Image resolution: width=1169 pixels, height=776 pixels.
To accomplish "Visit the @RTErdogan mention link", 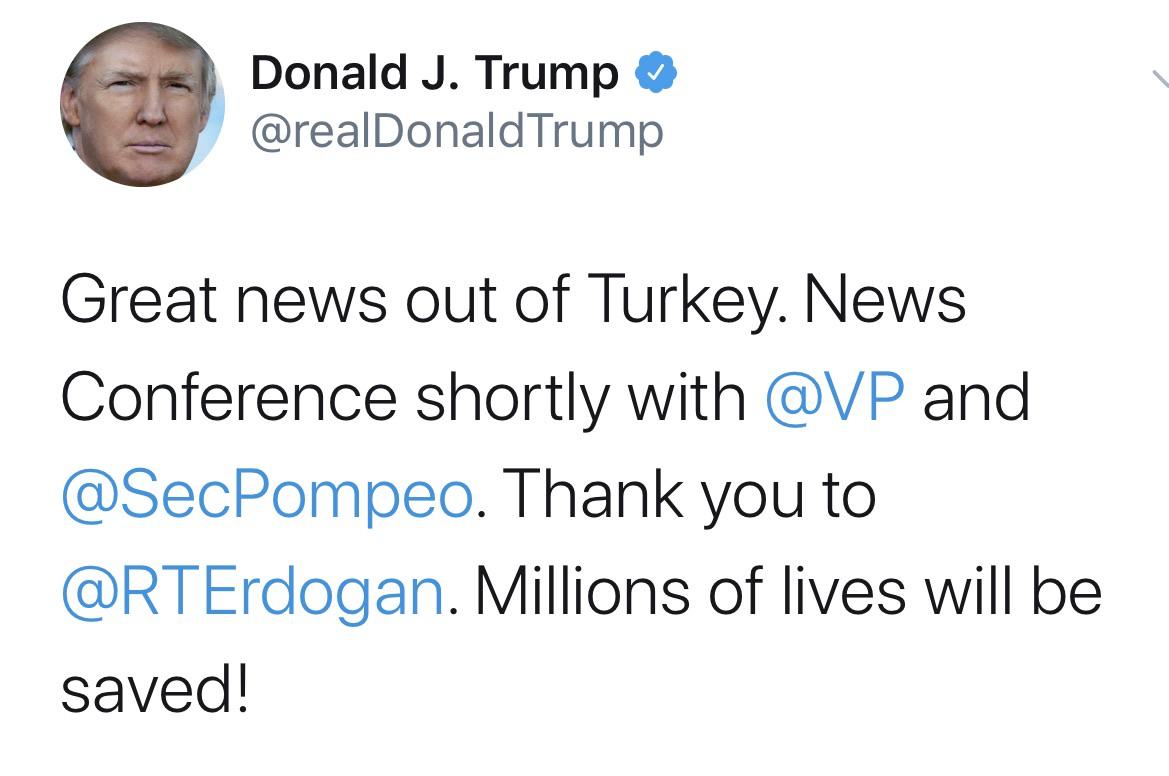I will [x=252, y=591].
